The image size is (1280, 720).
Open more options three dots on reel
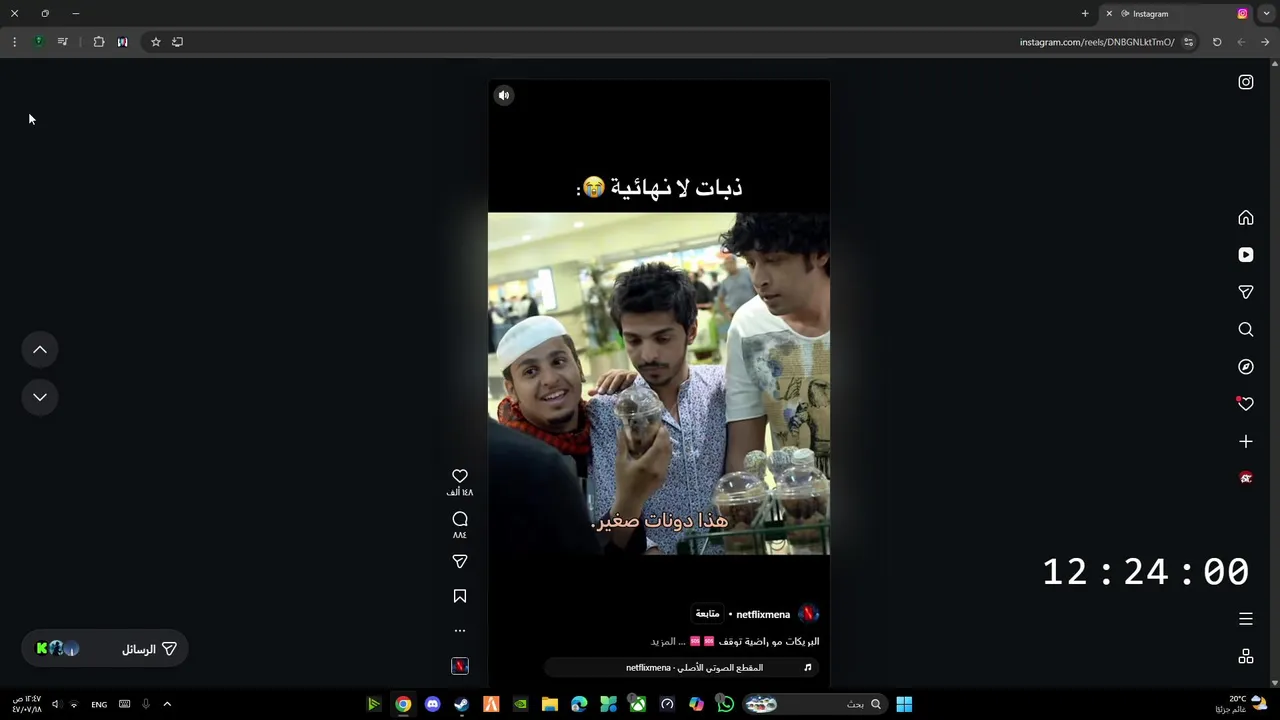[460, 631]
